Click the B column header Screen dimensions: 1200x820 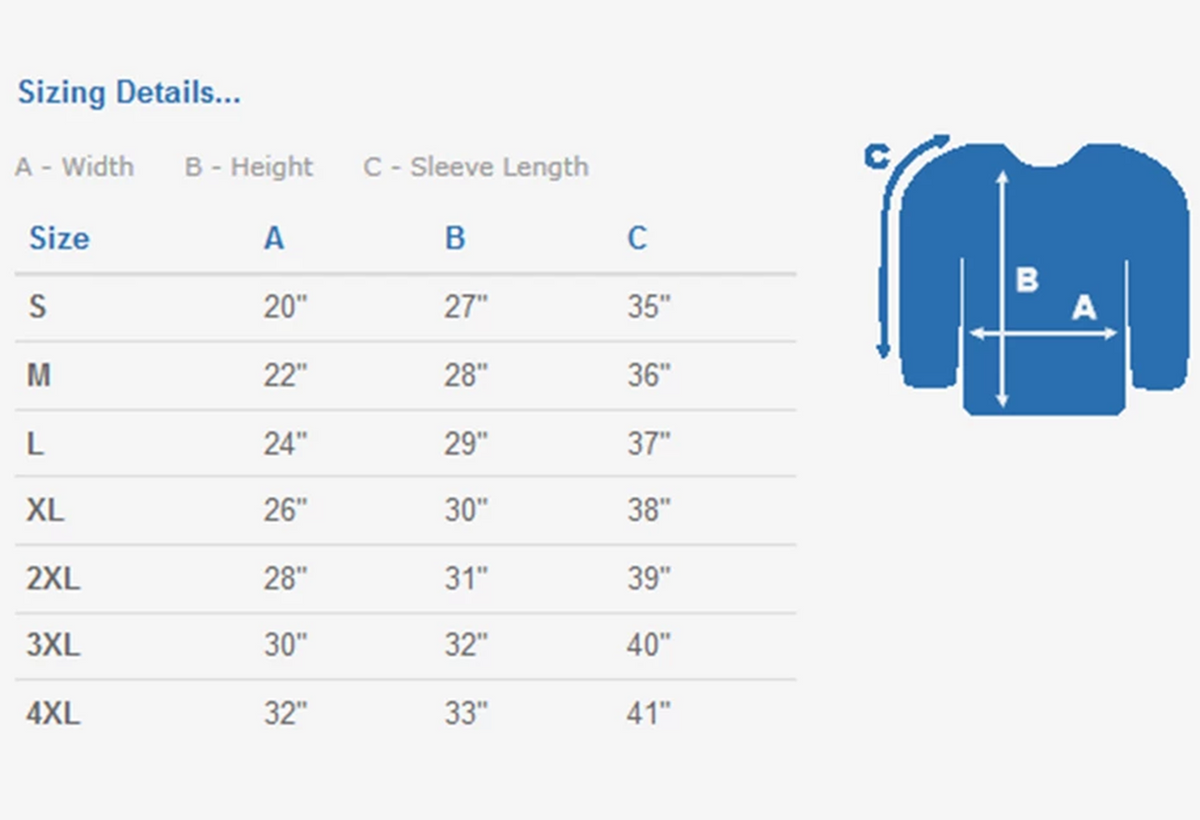[x=455, y=238]
